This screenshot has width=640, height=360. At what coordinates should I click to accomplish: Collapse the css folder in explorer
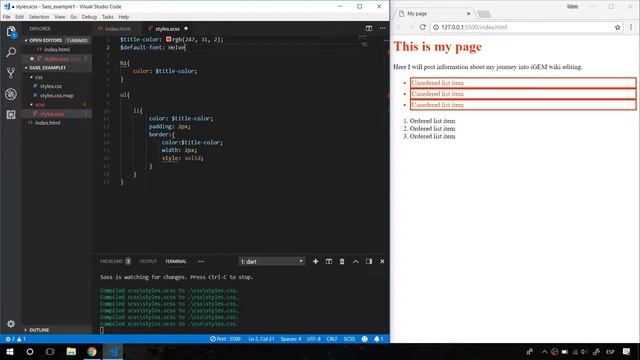[x=38, y=77]
